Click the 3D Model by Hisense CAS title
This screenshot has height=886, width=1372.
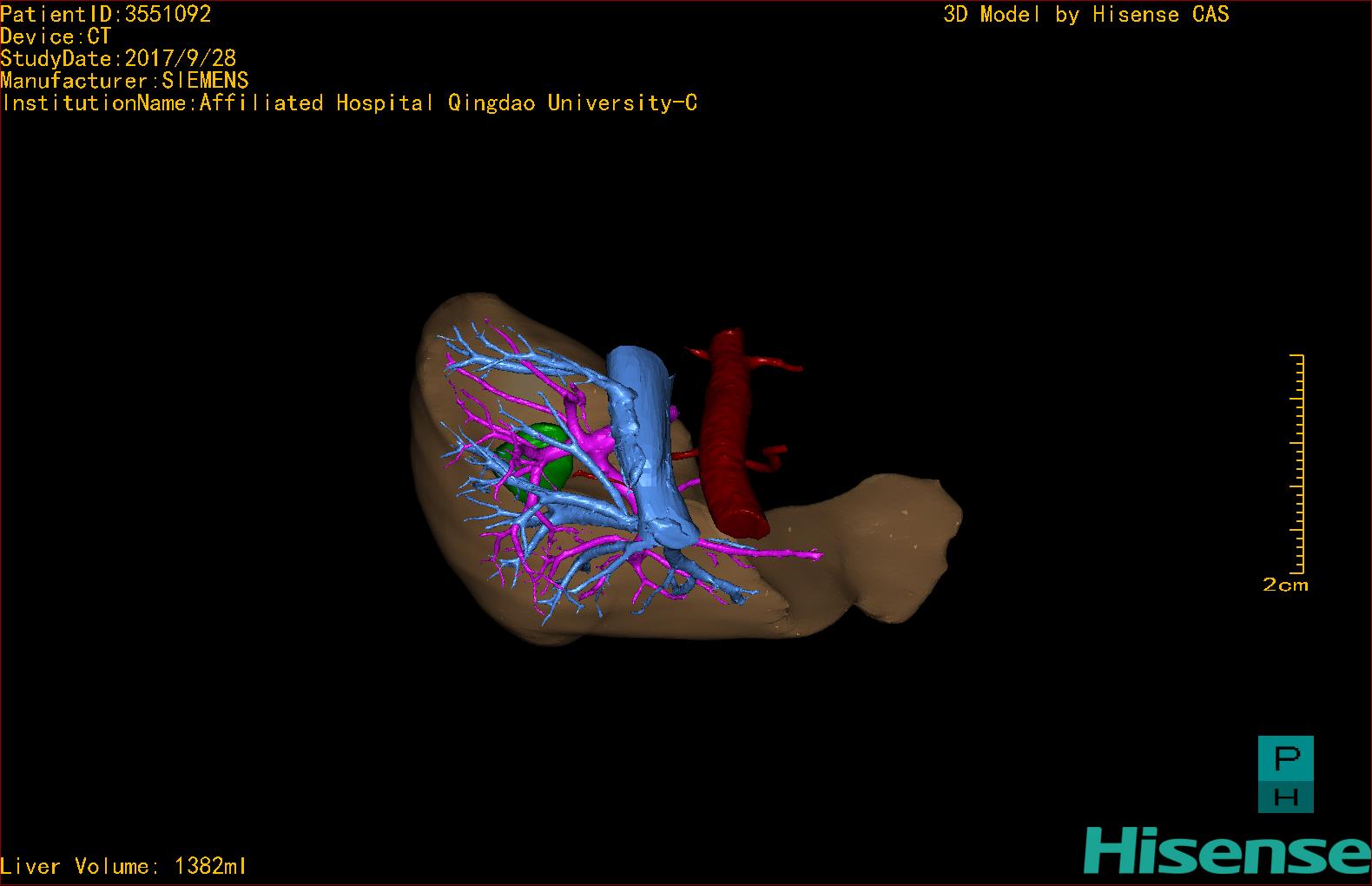[1086, 14]
